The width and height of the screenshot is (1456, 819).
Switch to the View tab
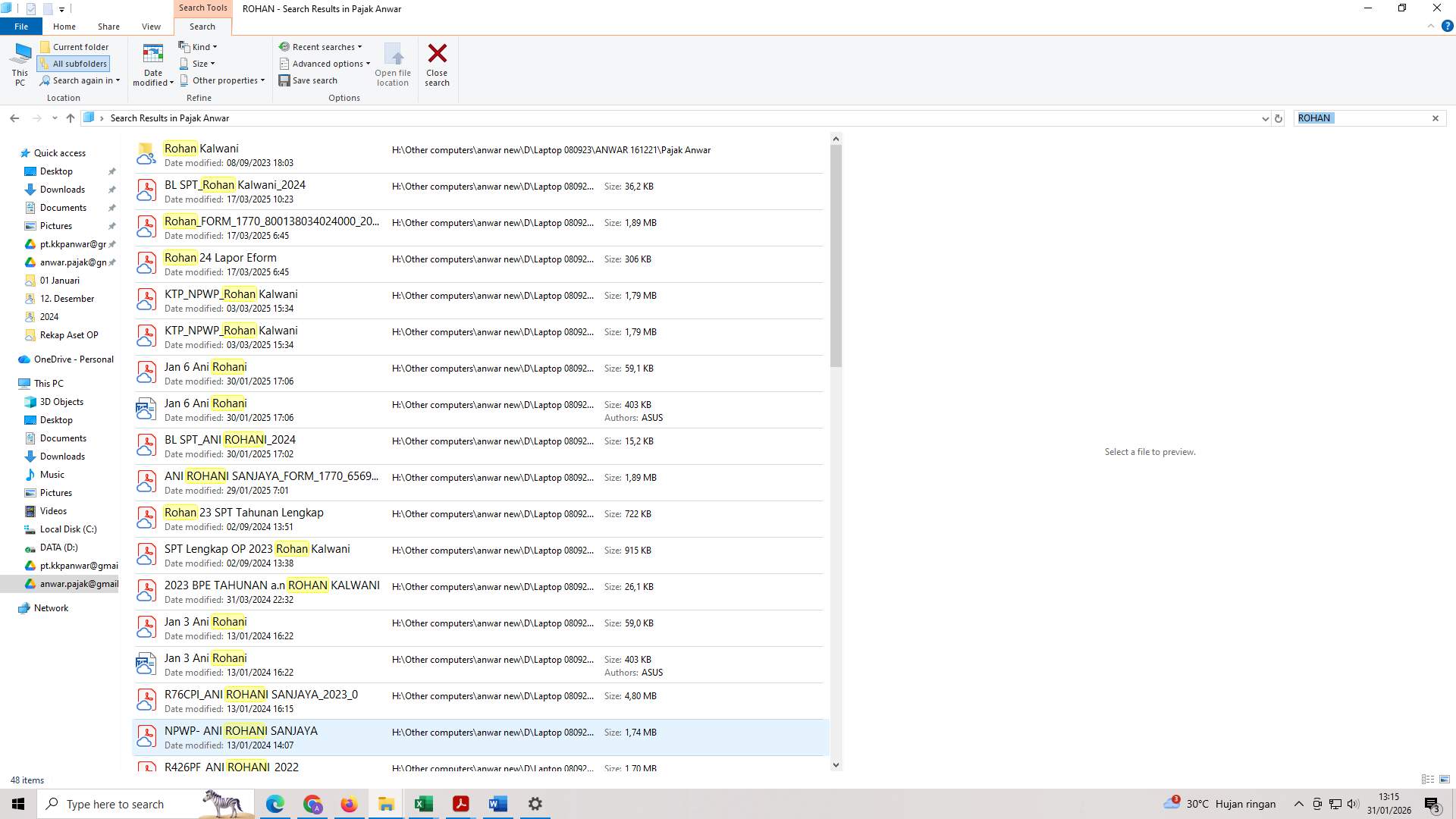(x=151, y=26)
